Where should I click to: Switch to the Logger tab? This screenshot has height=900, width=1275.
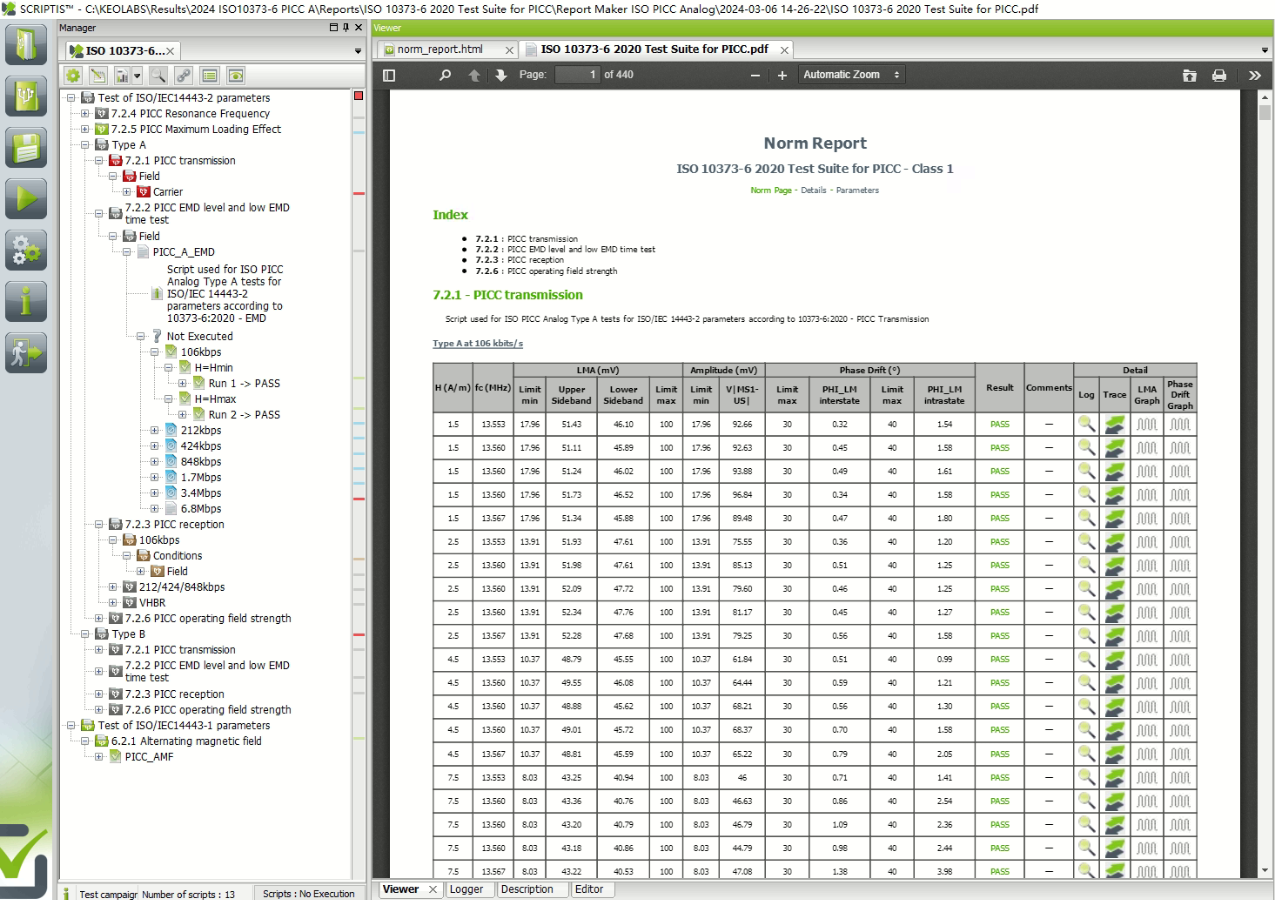tap(466, 889)
